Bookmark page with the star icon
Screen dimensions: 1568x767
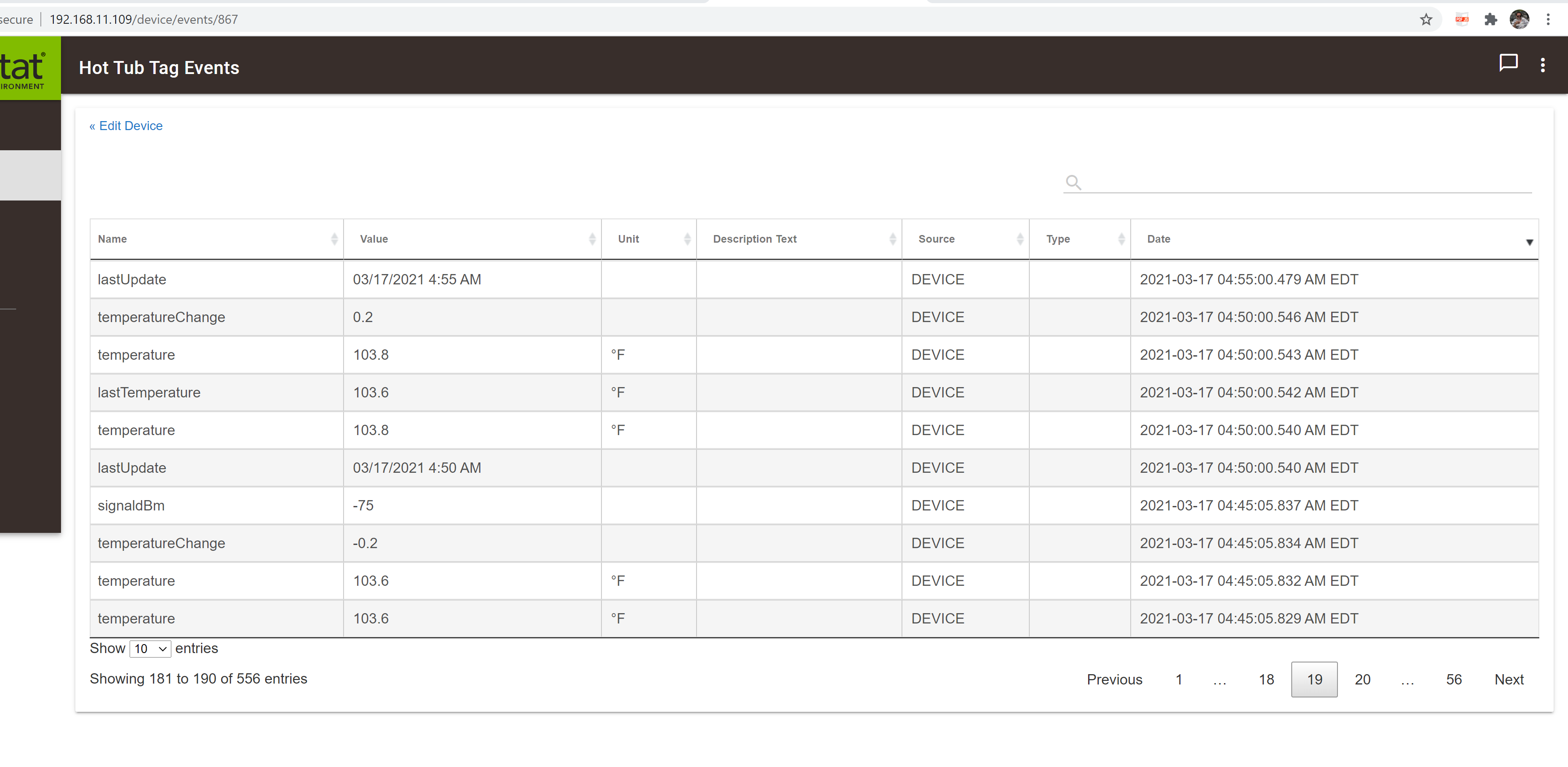coord(1425,19)
